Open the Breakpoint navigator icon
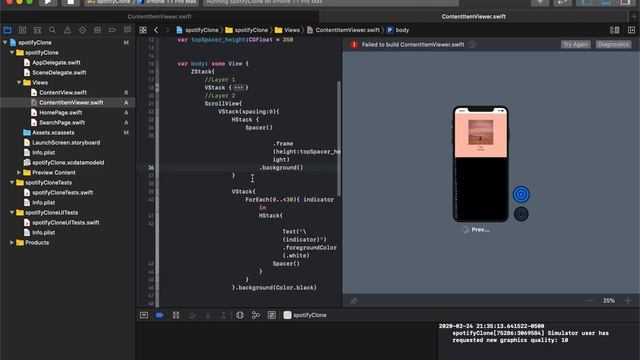This screenshot has height=360, width=640. point(112,30)
